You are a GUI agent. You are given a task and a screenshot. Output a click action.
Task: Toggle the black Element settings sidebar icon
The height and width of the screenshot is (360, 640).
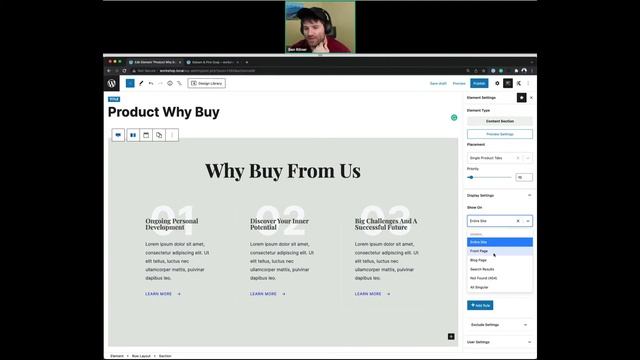click(508, 83)
